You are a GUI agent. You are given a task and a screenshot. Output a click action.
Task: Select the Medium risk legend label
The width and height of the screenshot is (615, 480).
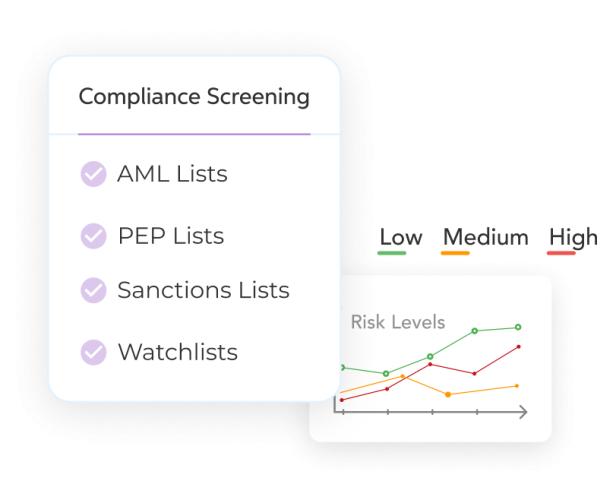485,237
